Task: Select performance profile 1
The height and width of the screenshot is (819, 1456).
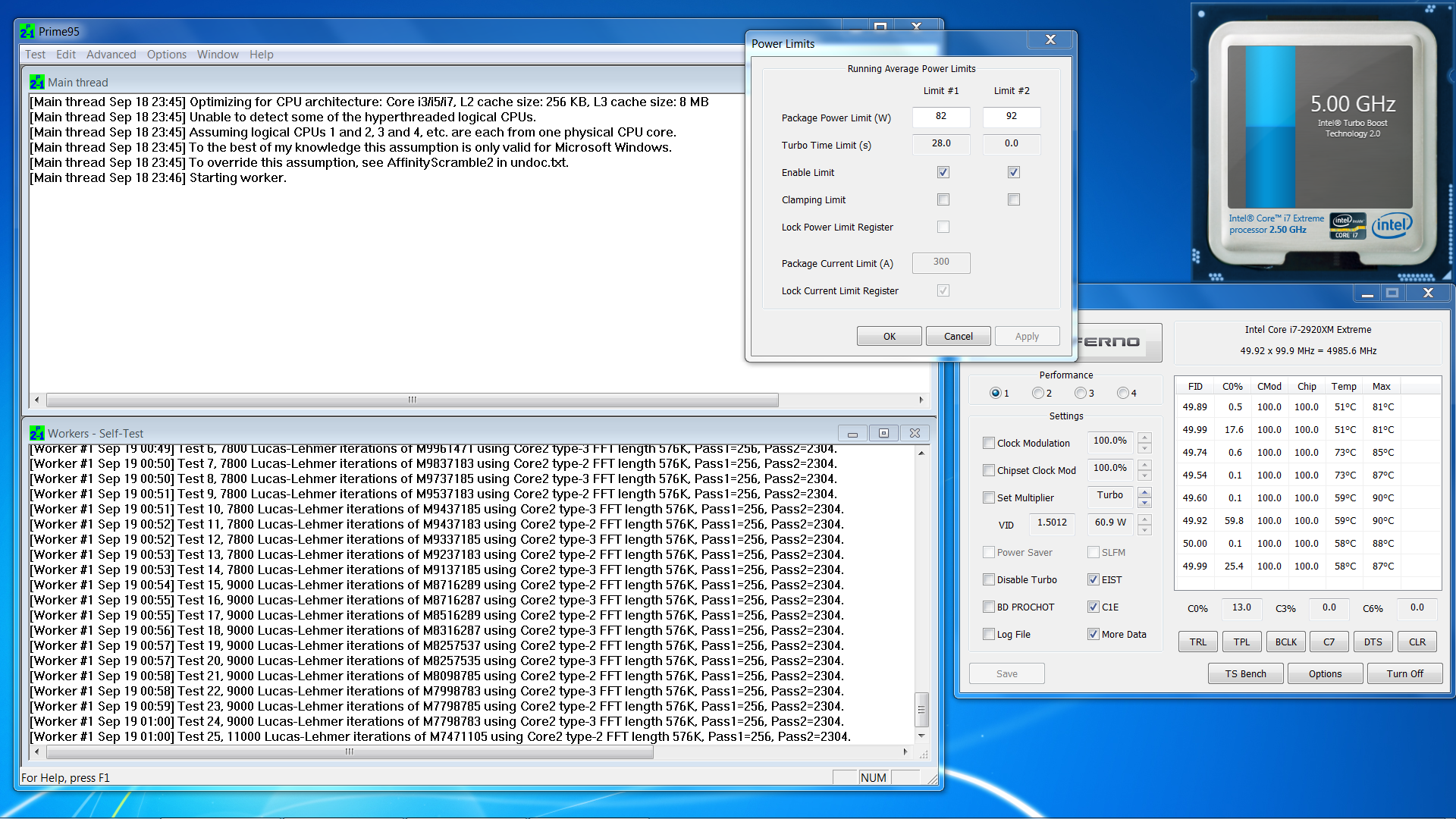Action: point(996,393)
